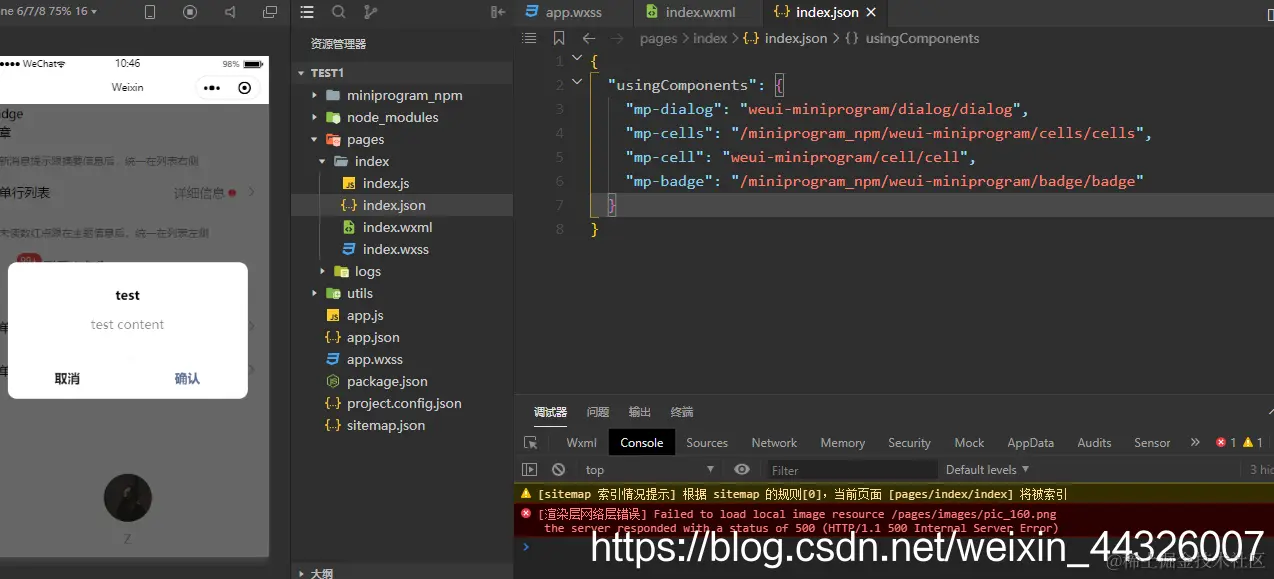This screenshot has width=1274, height=579.
Task: Click the mini program three-dot menu capsule
Action: point(212,88)
